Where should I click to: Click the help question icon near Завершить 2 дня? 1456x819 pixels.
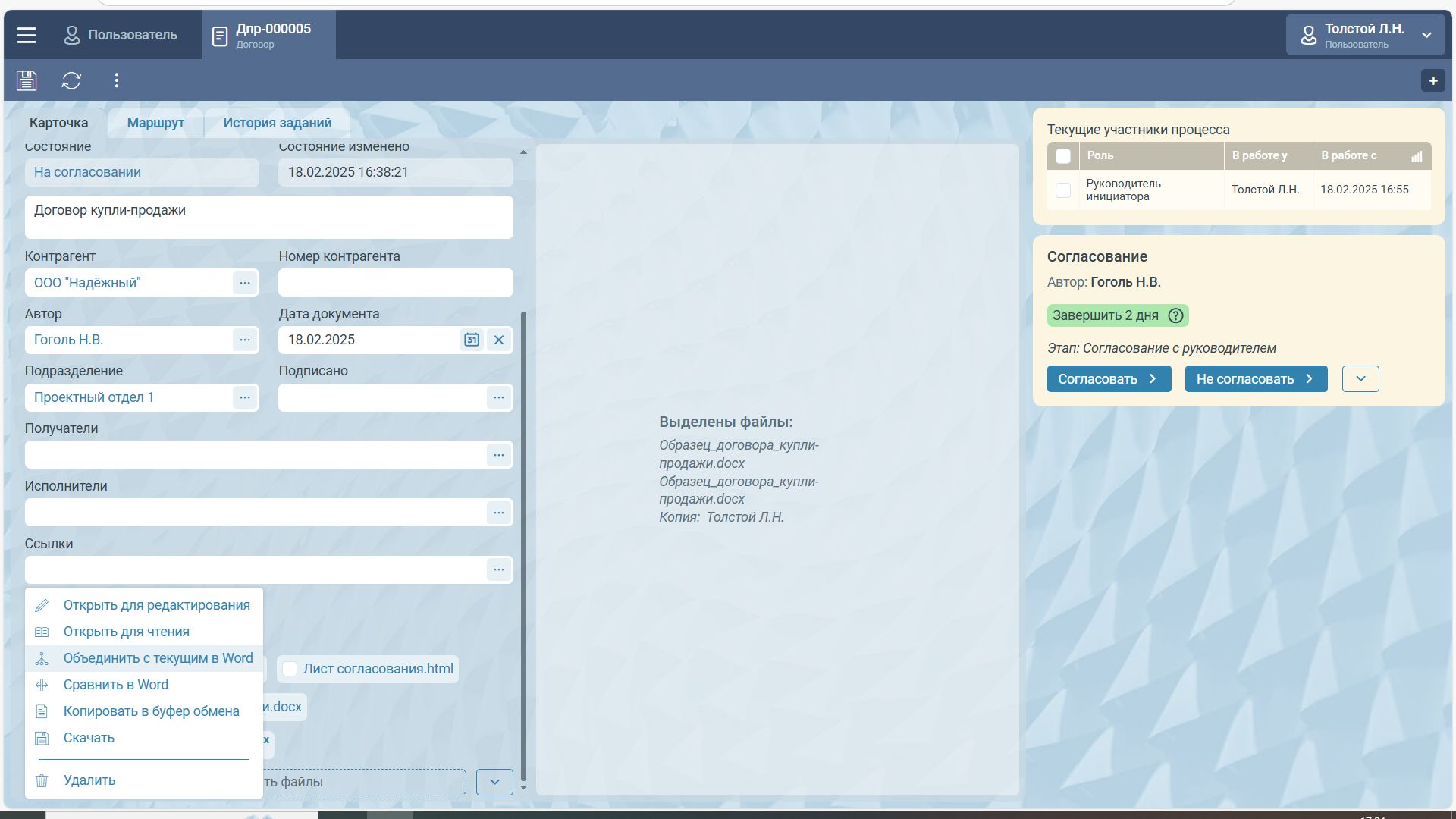(1175, 315)
